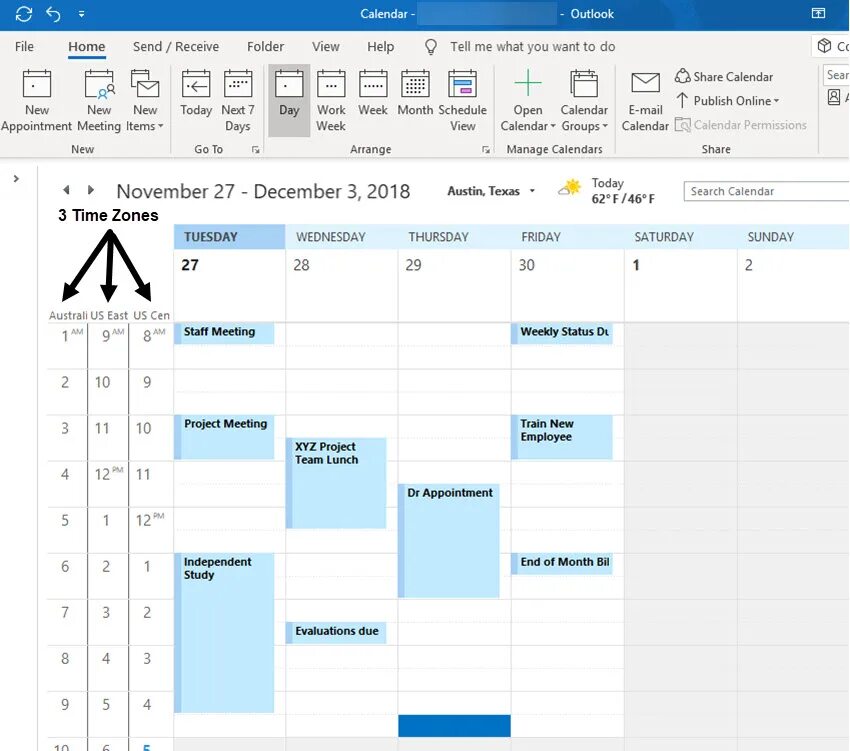Select the Dr Appointment event
This screenshot has height=751, width=850.
point(449,541)
